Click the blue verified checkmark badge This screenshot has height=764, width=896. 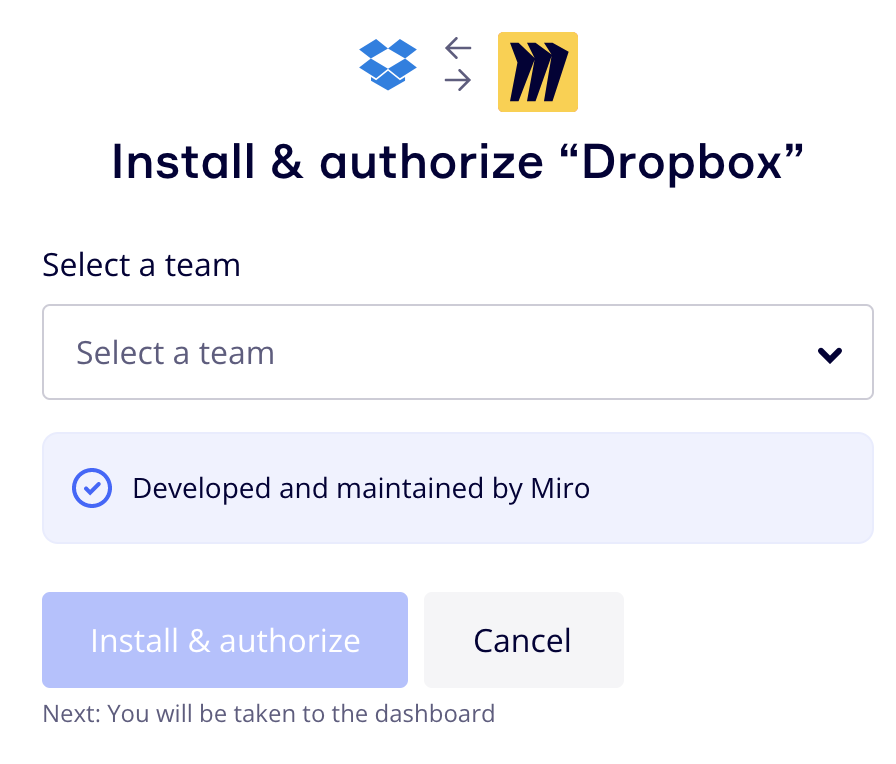click(x=92, y=488)
